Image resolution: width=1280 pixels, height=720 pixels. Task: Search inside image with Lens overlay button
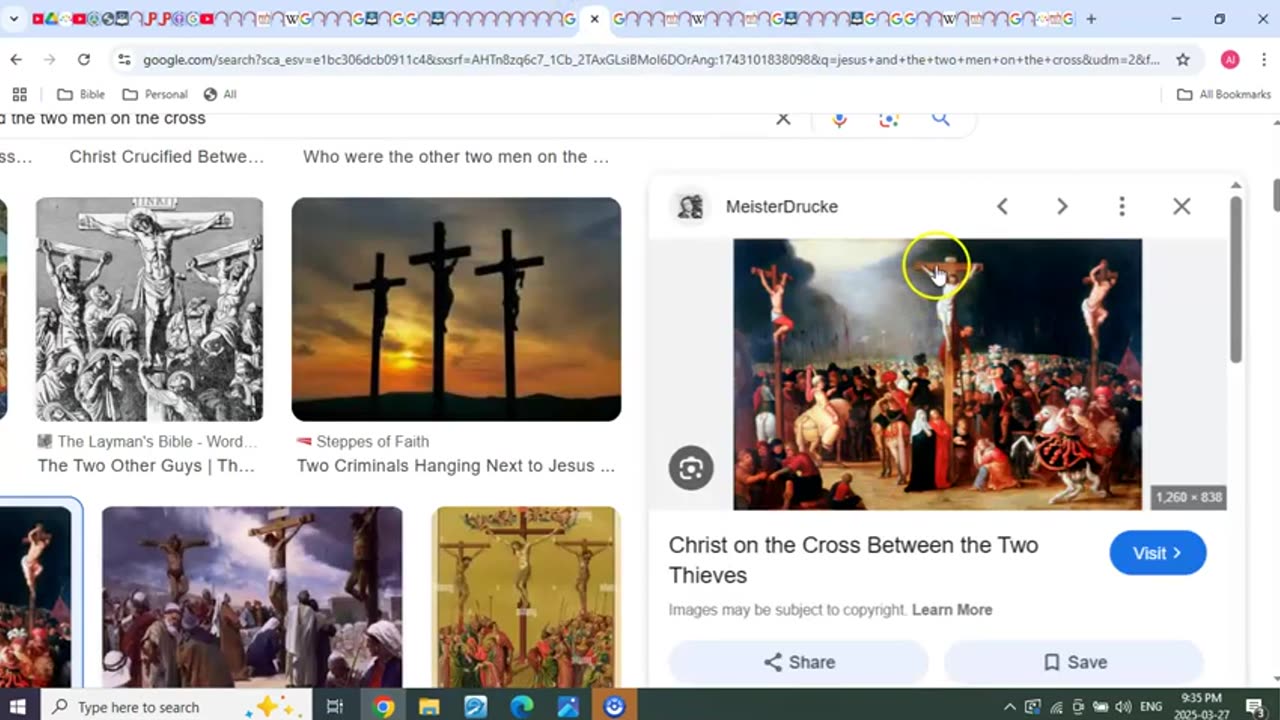[x=691, y=468]
